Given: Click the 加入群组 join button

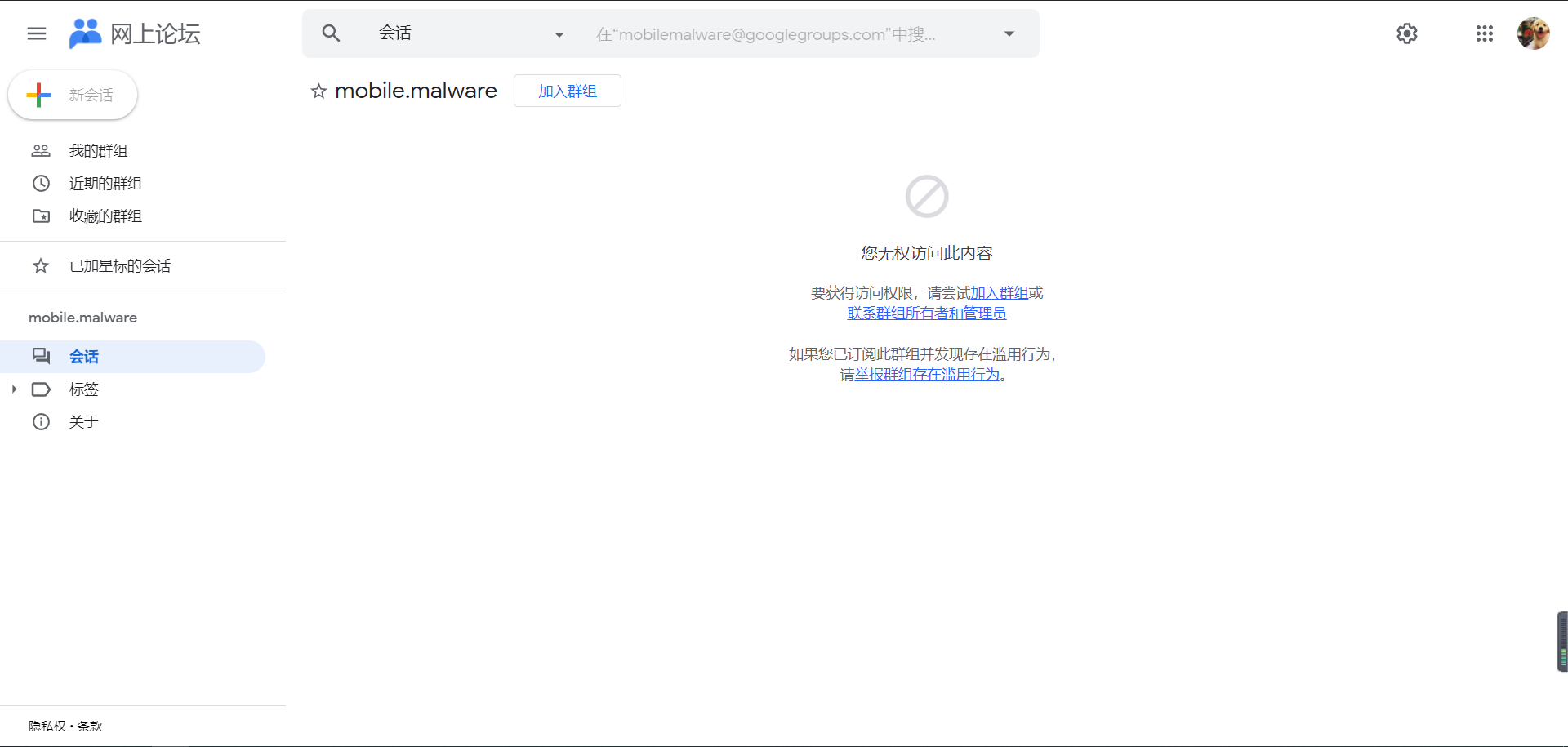Looking at the screenshot, I should [x=567, y=91].
